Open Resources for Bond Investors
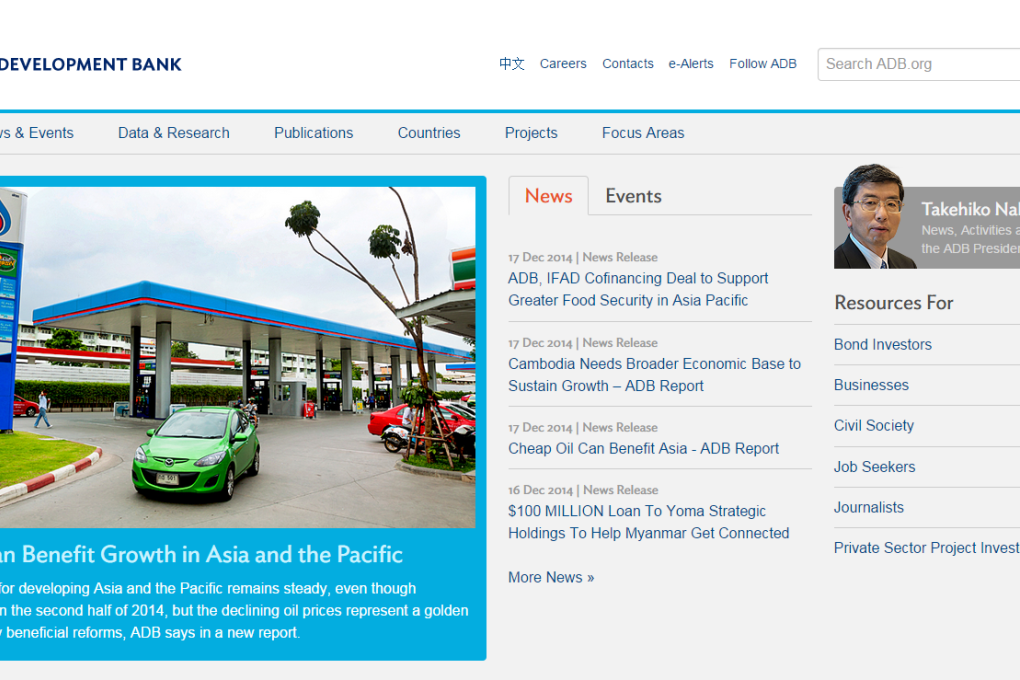This screenshot has height=680, width=1020. coord(883,344)
